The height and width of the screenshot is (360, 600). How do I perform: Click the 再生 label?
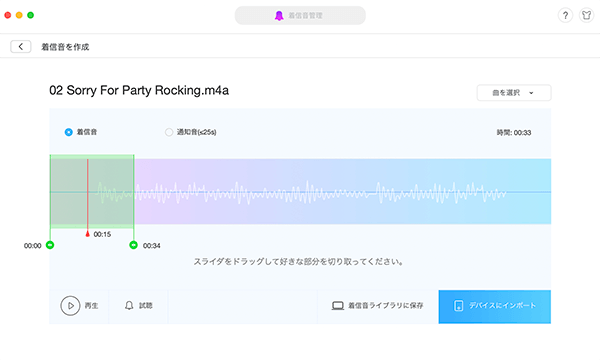pos(91,306)
